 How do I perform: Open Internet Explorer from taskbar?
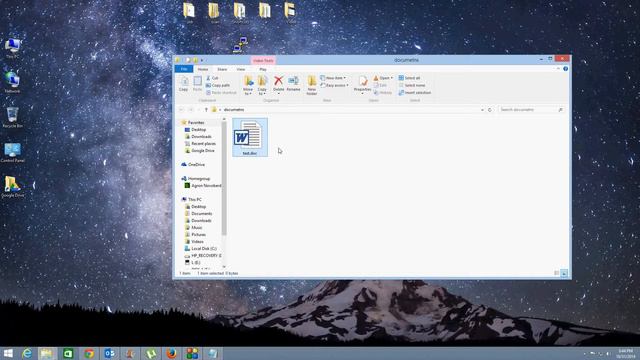click(27, 353)
